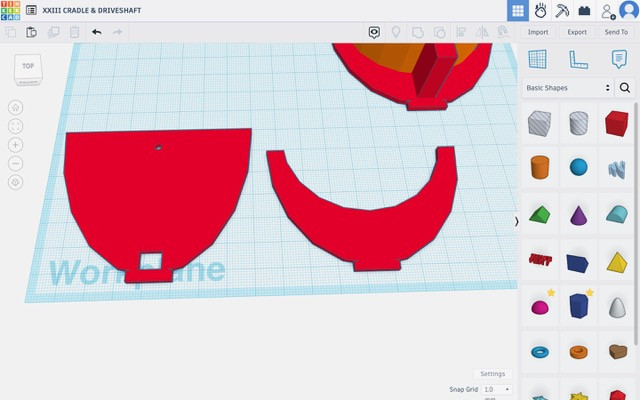Click the Fit all in view button

click(x=15, y=126)
